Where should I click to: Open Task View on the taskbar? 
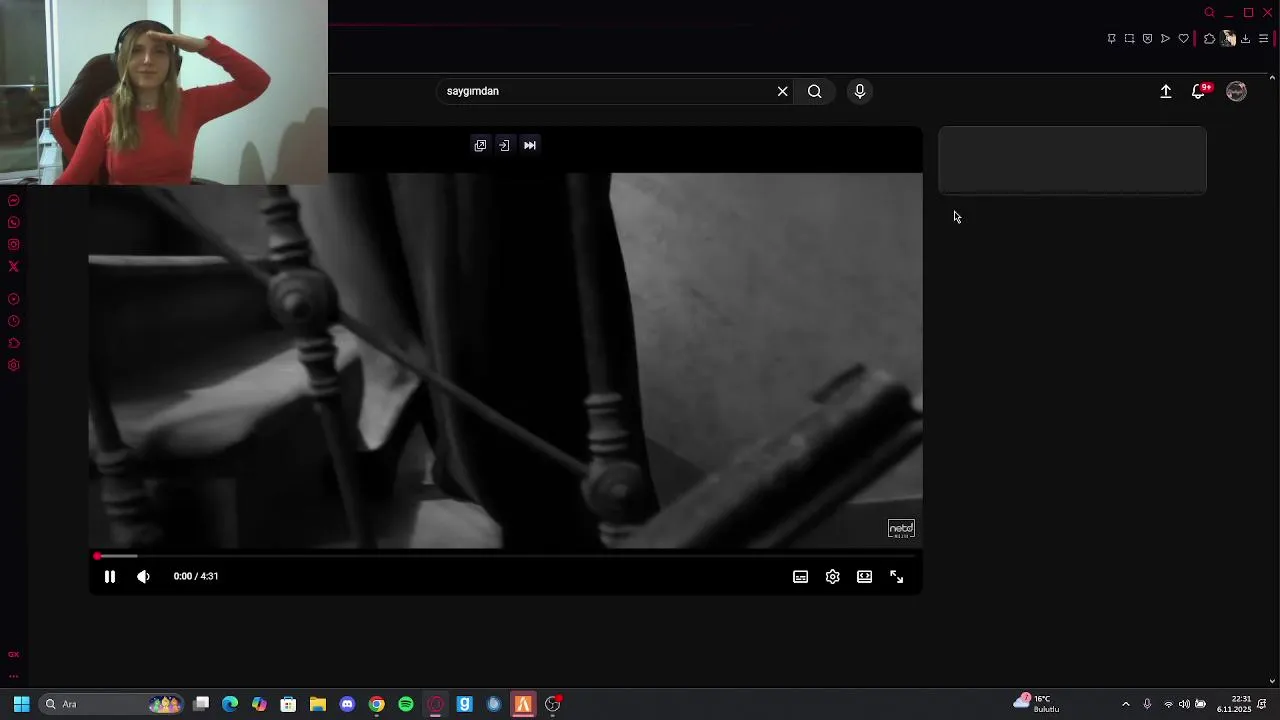point(201,704)
